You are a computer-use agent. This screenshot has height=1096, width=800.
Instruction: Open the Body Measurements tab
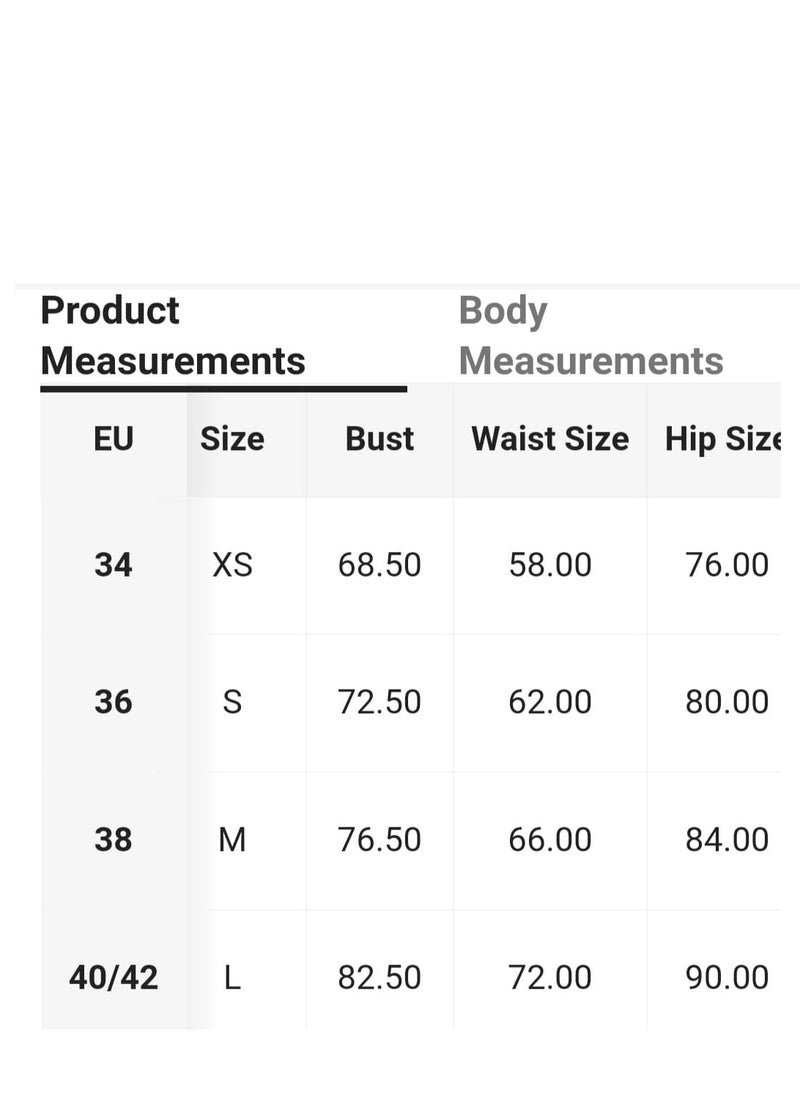pos(591,336)
